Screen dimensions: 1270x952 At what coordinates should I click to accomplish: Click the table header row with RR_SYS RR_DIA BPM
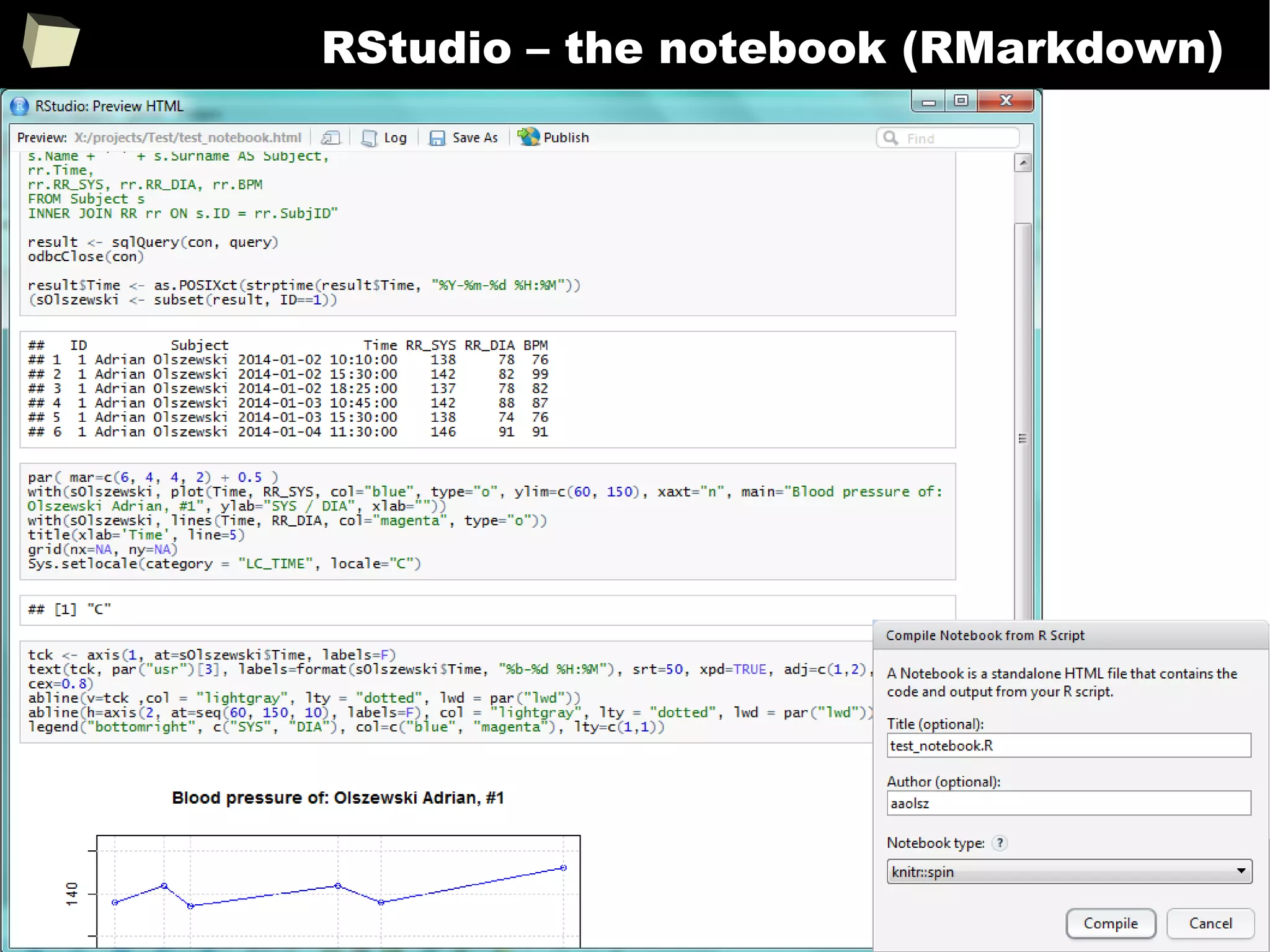click(x=288, y=345)
